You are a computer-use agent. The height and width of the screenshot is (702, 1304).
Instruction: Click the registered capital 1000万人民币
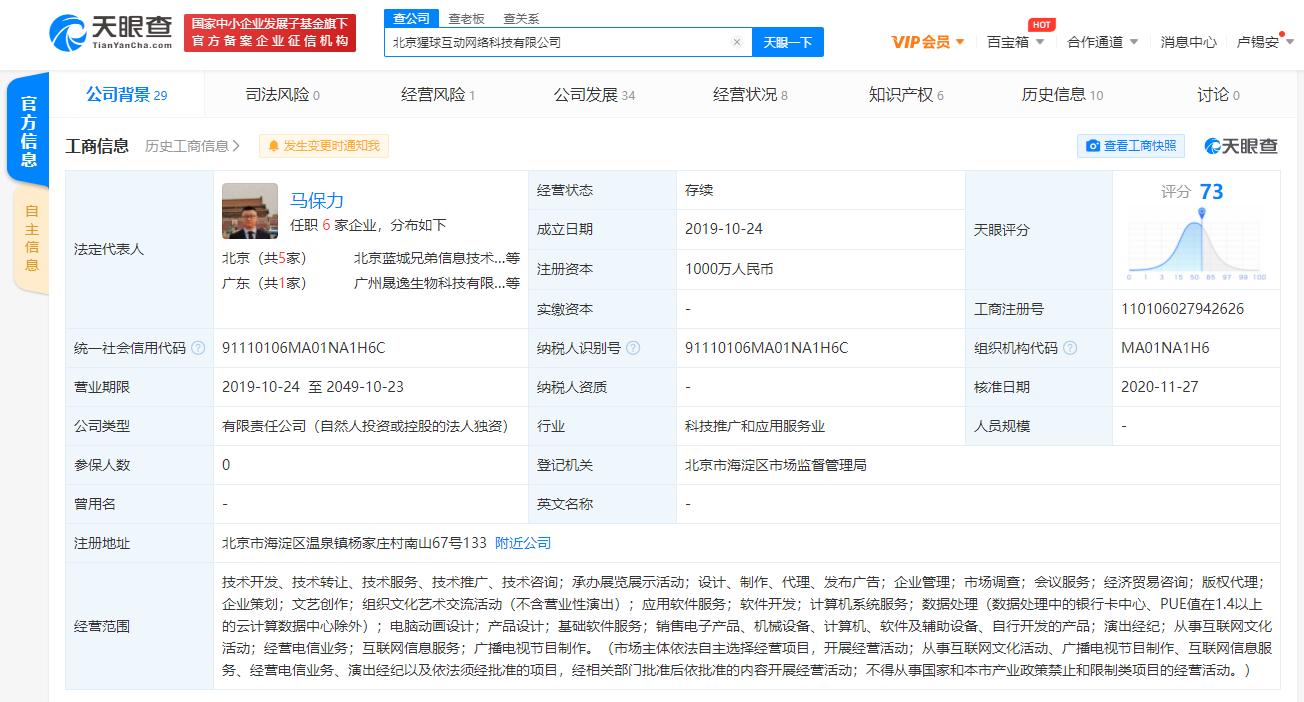[729, 269]
